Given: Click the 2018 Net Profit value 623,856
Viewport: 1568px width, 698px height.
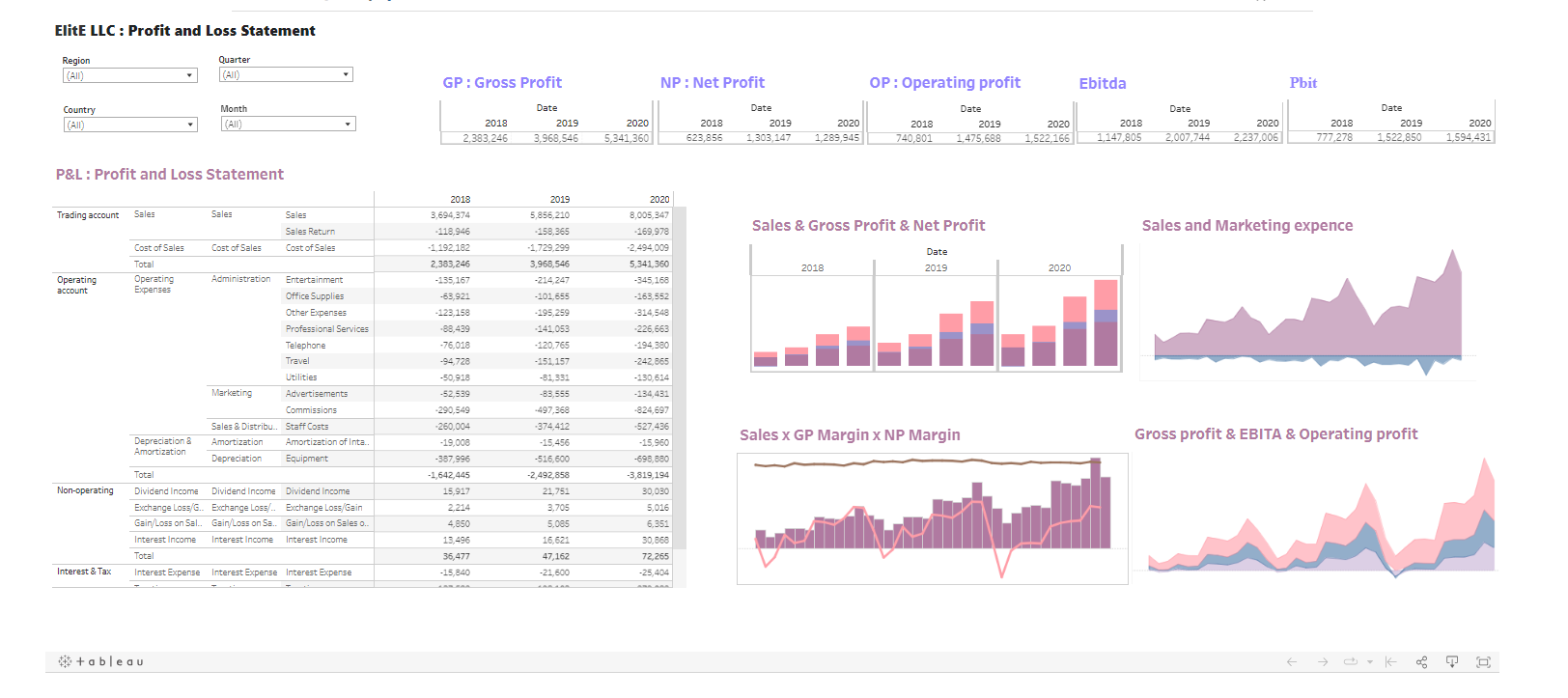Looking at the screenshot, I should pos(704,138).
